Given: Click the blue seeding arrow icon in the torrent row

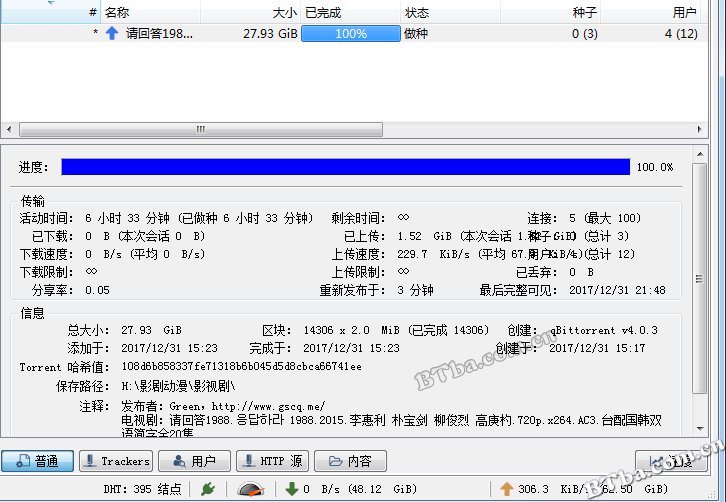Looking at the screenshot, I should click(x=112, y=33).
